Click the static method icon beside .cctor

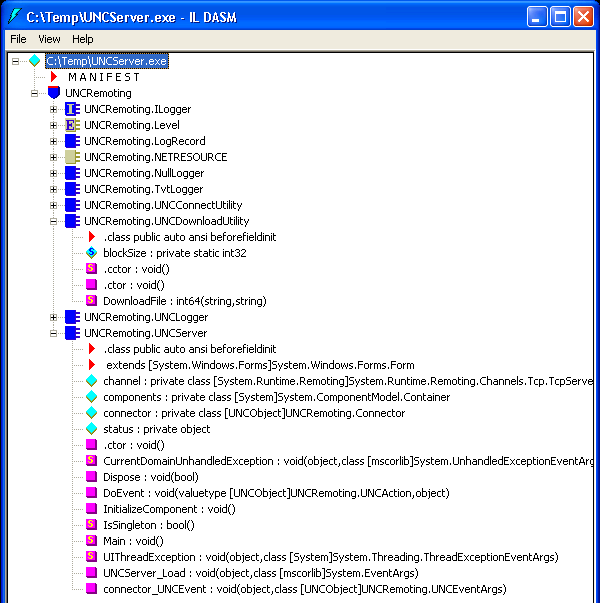coord(91,268)
